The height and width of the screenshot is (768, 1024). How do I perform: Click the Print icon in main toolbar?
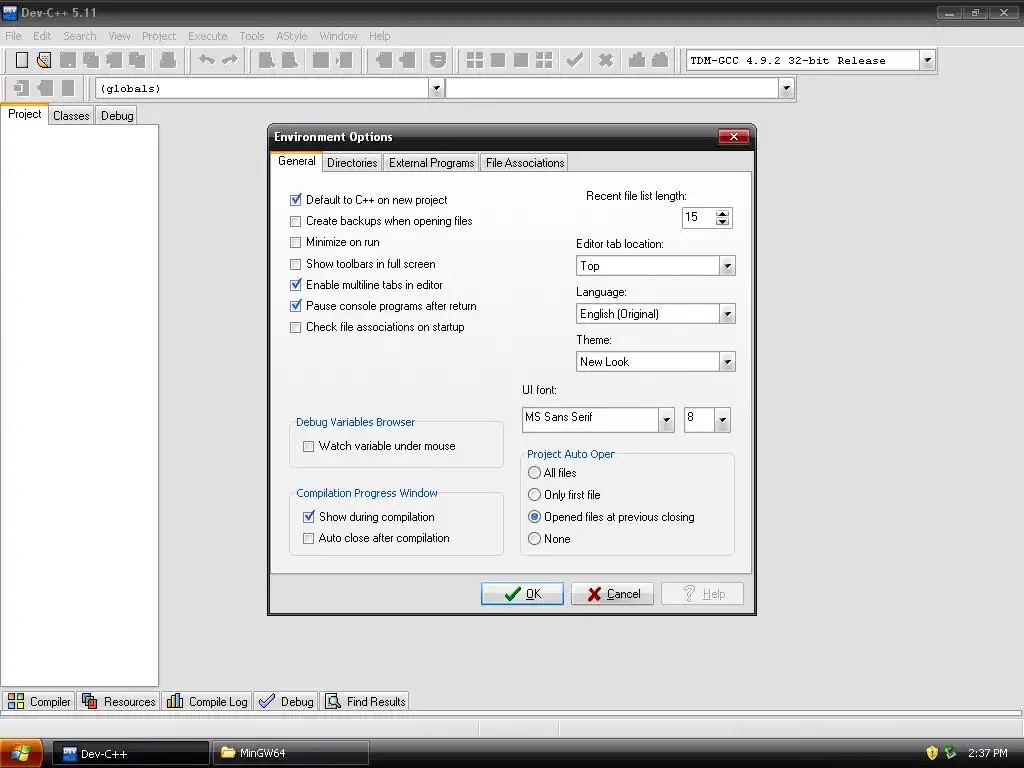168,60
